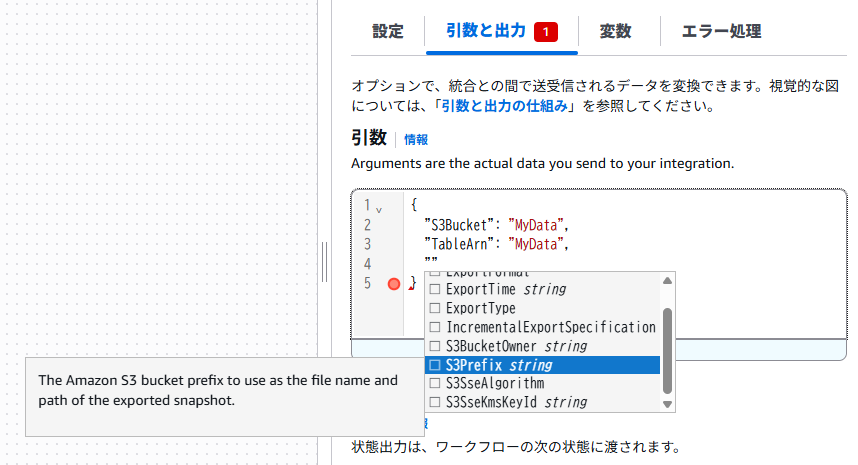Select the highlighted S3Prefix string item

coord(542,365)
